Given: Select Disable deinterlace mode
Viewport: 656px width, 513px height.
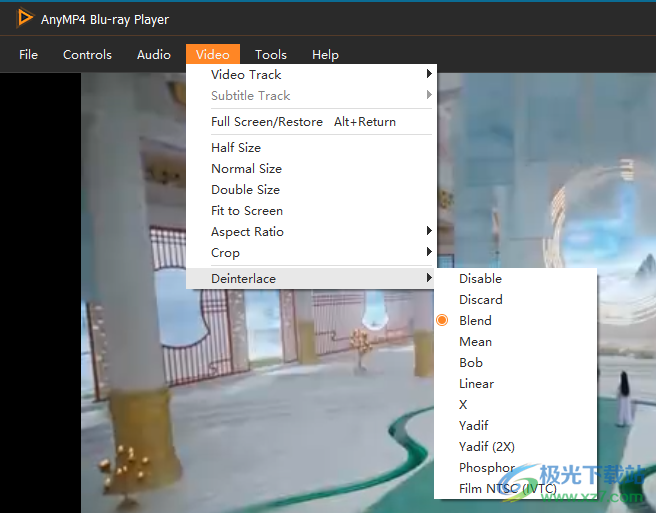Looking at the screenshot, I should [515, 279].
